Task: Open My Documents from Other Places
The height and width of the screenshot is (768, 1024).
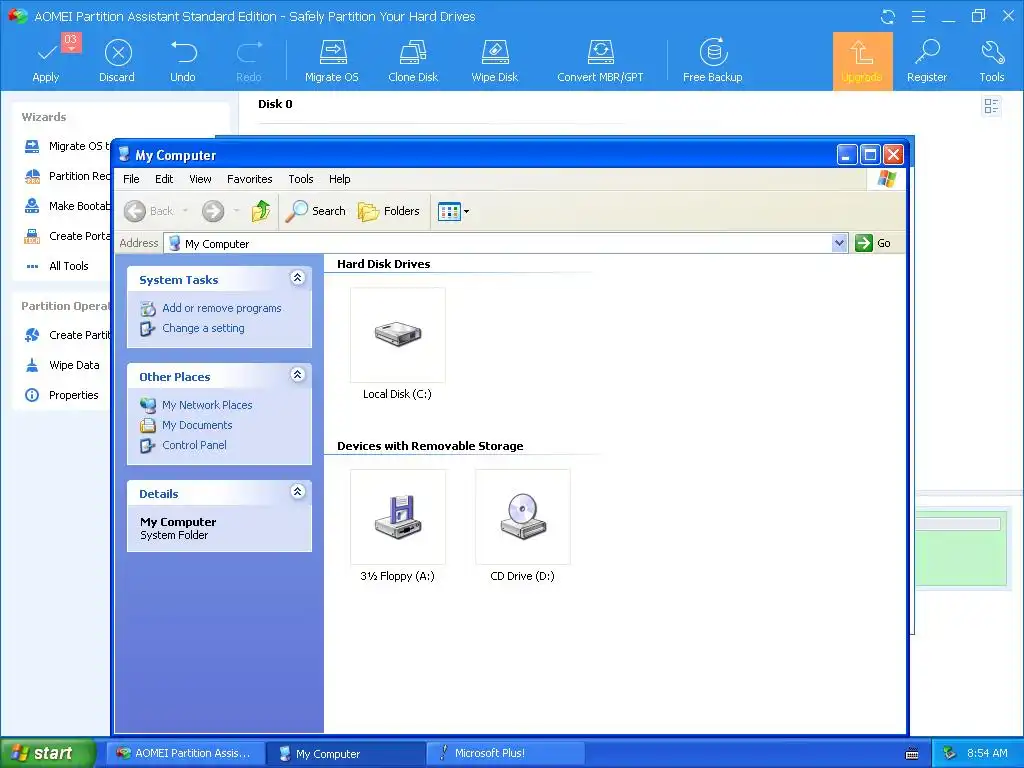Action: (197, 425)
